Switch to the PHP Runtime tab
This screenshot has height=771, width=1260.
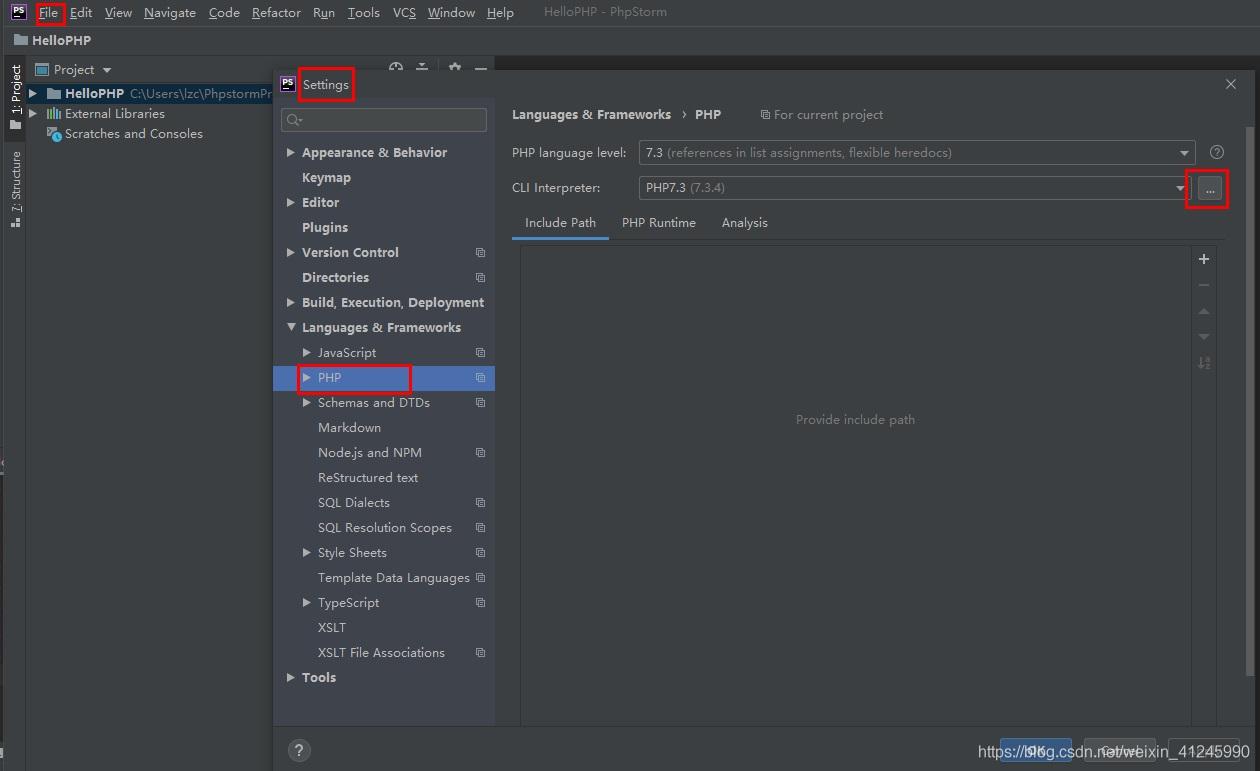(x=658, y=223)
